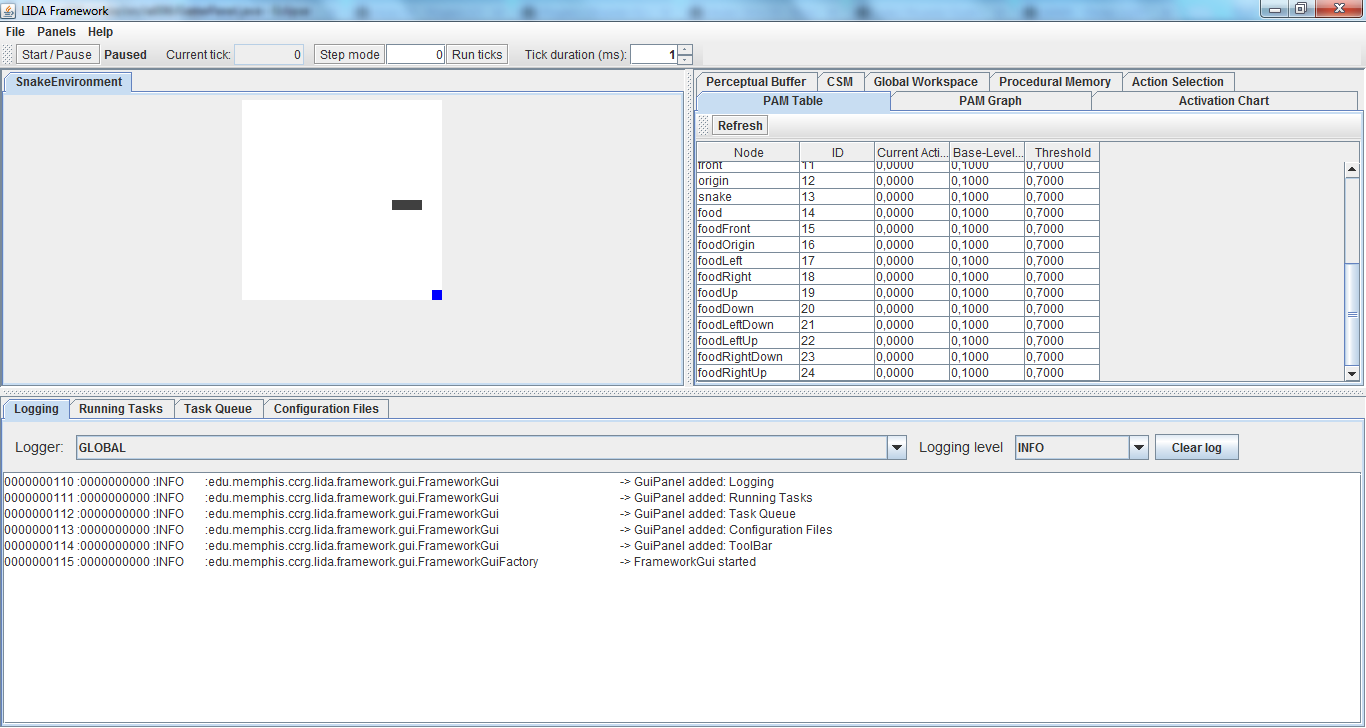Click the Step mode ticks input field
This screenshot has width=1366, height=728.
coord(415,55)
